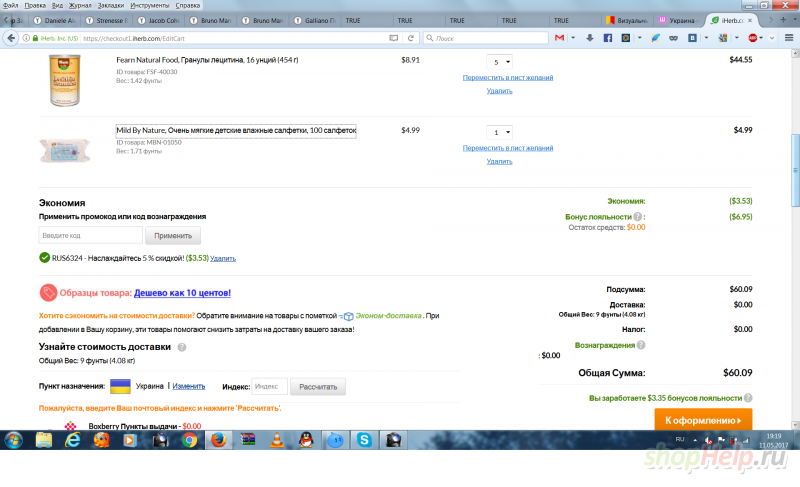Open the Gmail toolbar icon
This screenshot has width=800, height=487.
click(x=560, y=38)
